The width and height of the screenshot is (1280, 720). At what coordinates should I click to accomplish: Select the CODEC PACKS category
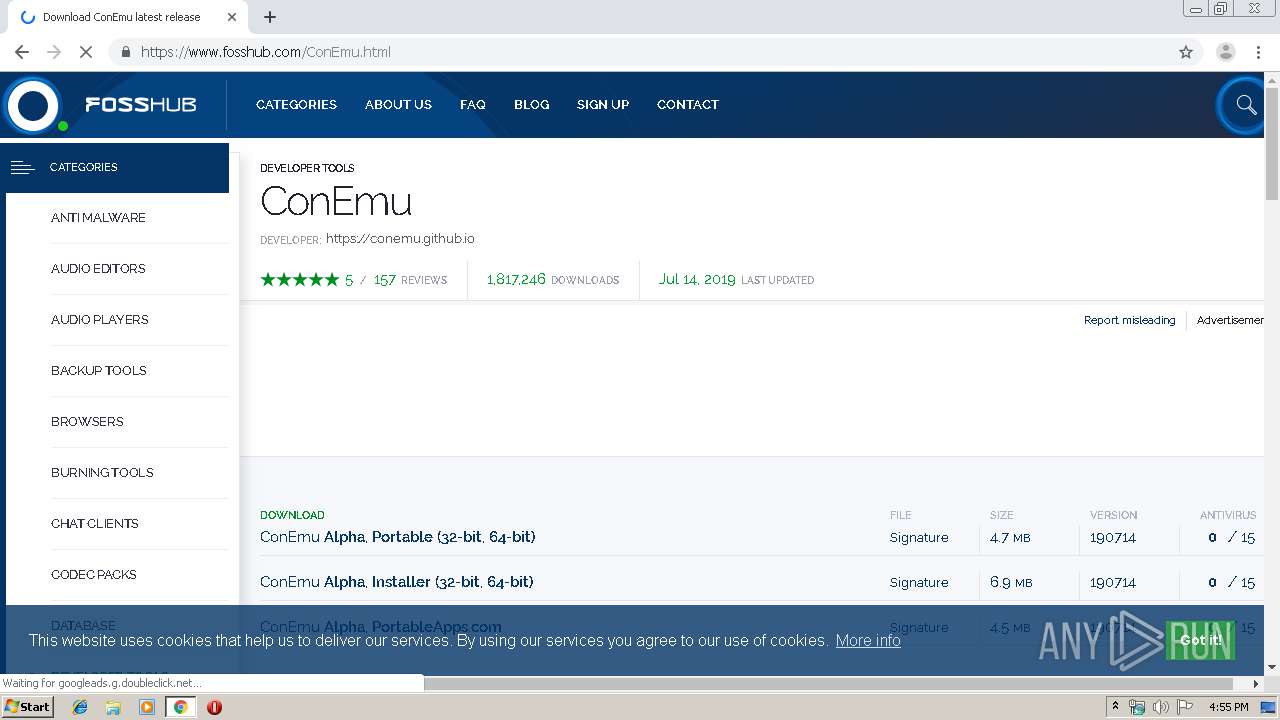coord(93,574)
